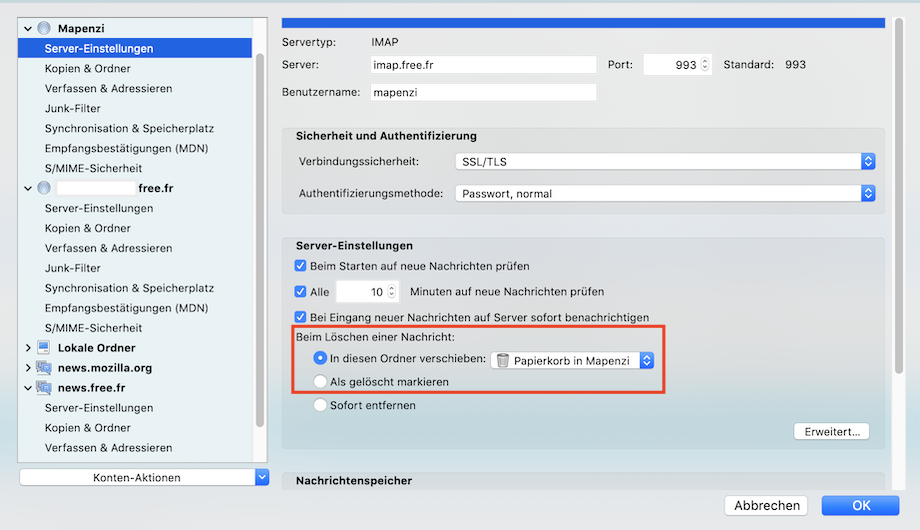Click the Lokale Ordner computer icon
The image size is (920, 530).
[x=44, y=347]
